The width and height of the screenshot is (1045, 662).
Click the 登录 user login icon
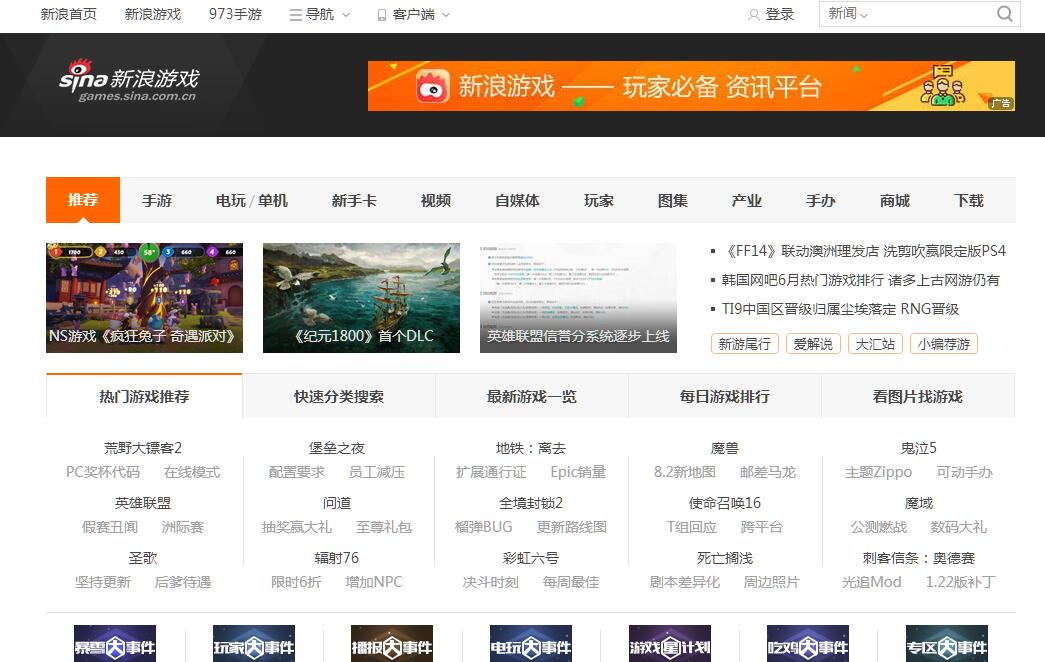click(754, 15)
